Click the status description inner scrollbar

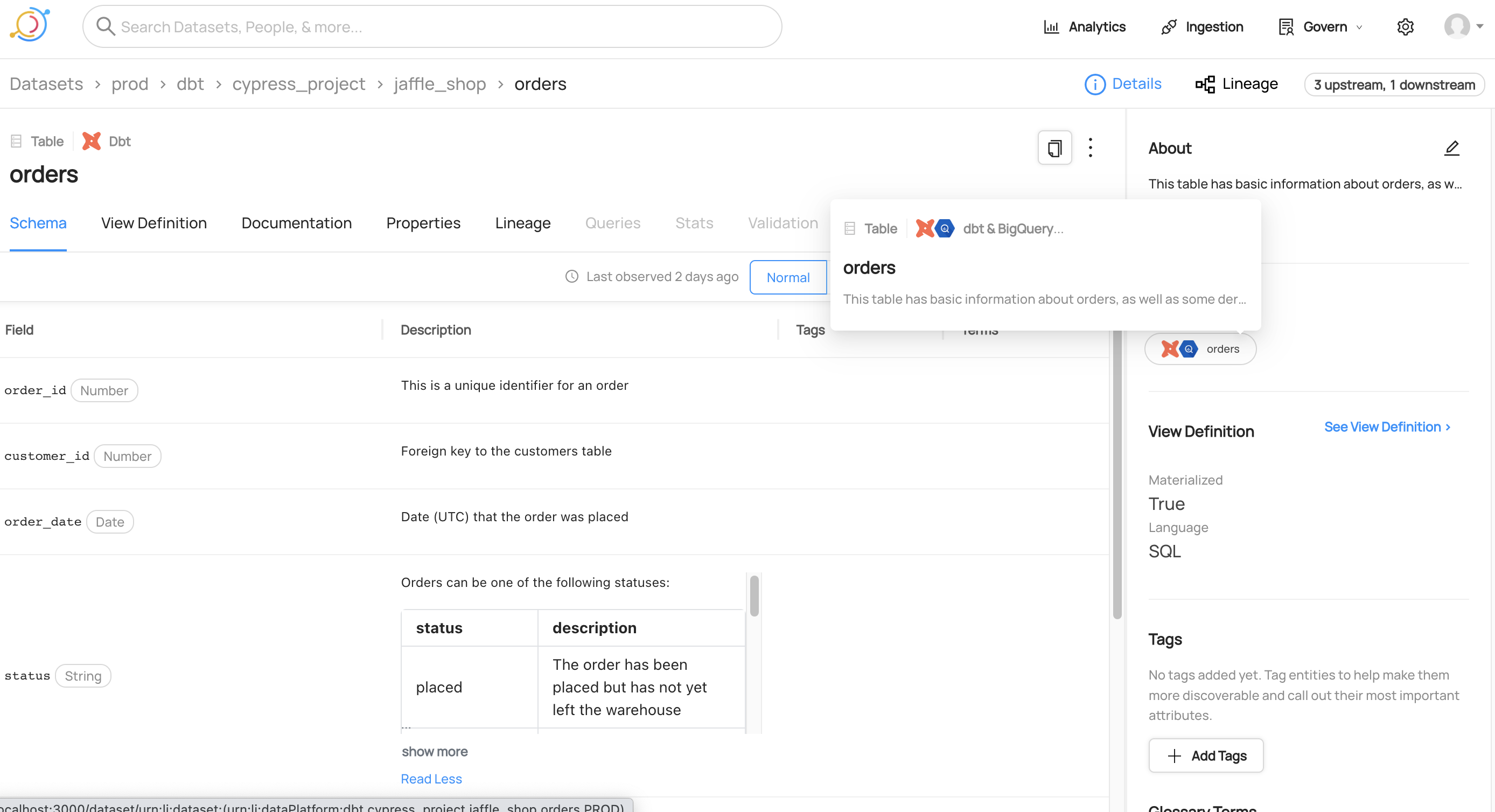[x=754, y=596]
